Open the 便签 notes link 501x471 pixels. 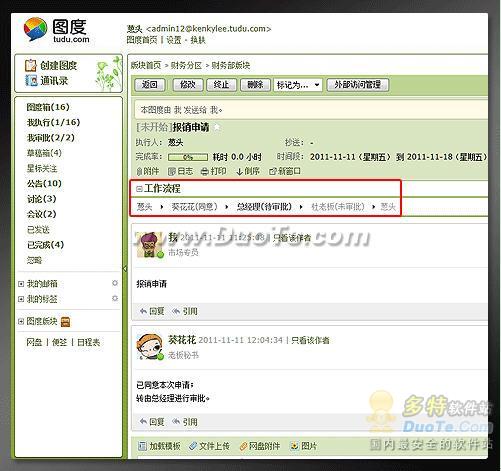click(59, 342)
